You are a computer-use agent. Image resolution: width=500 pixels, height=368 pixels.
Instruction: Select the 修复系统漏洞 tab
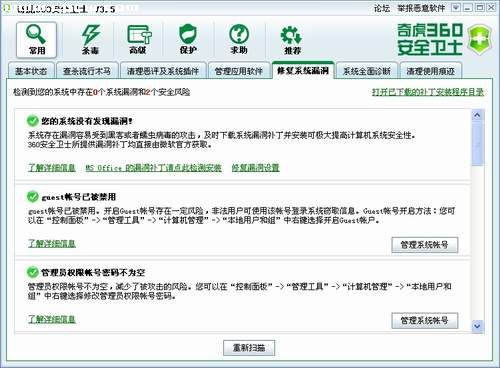tap(303, 70)
